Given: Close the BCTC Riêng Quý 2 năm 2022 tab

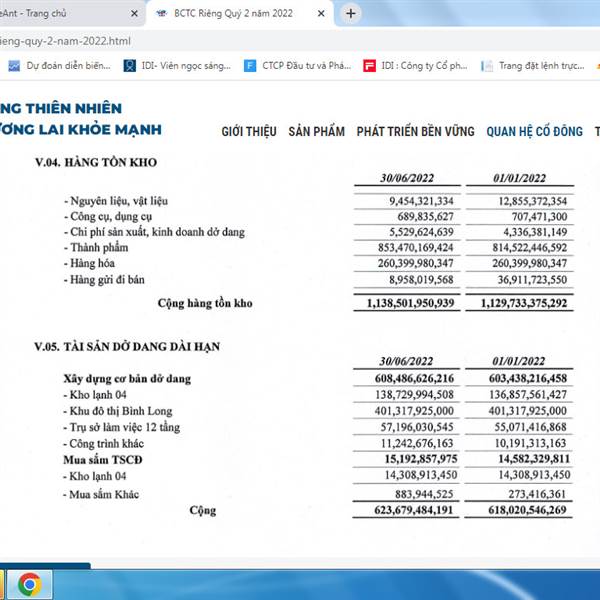Looking at the screenshot, I should pyautogui.click(x=321, y=14).
